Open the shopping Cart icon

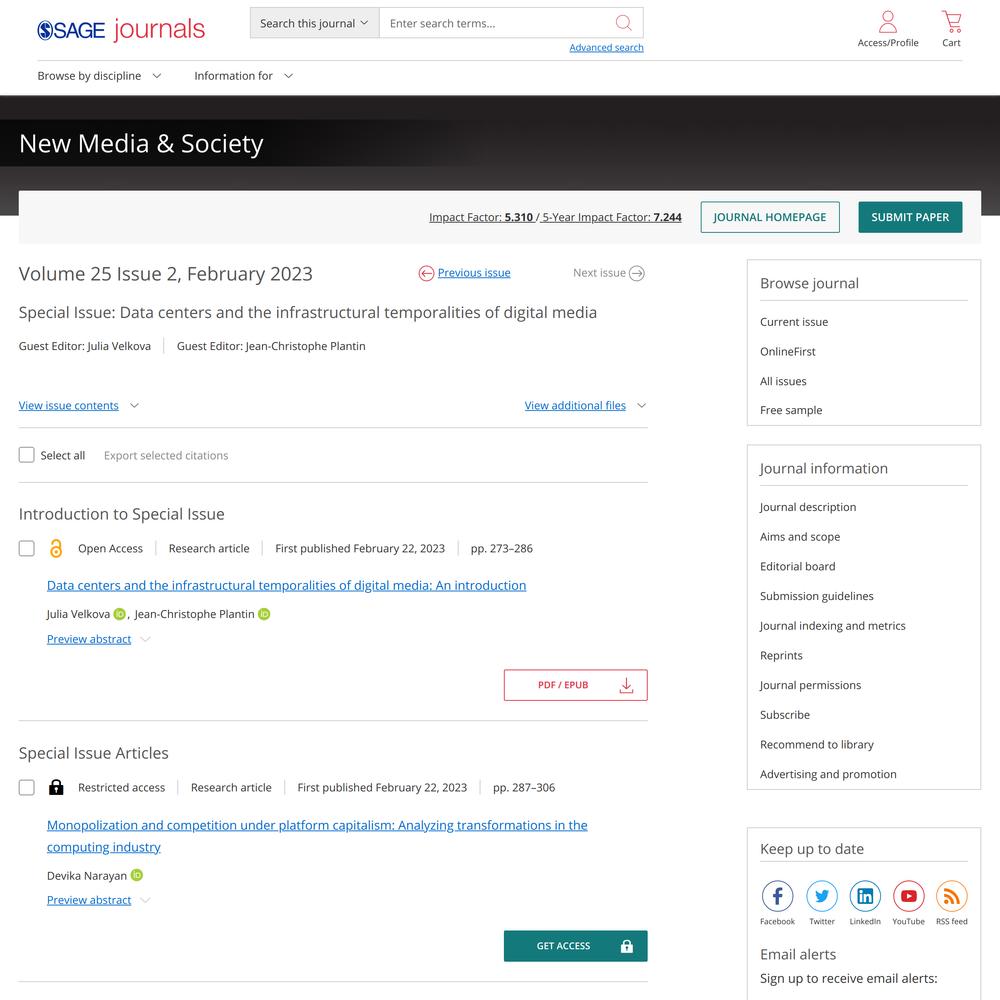(x=952, y=22)
